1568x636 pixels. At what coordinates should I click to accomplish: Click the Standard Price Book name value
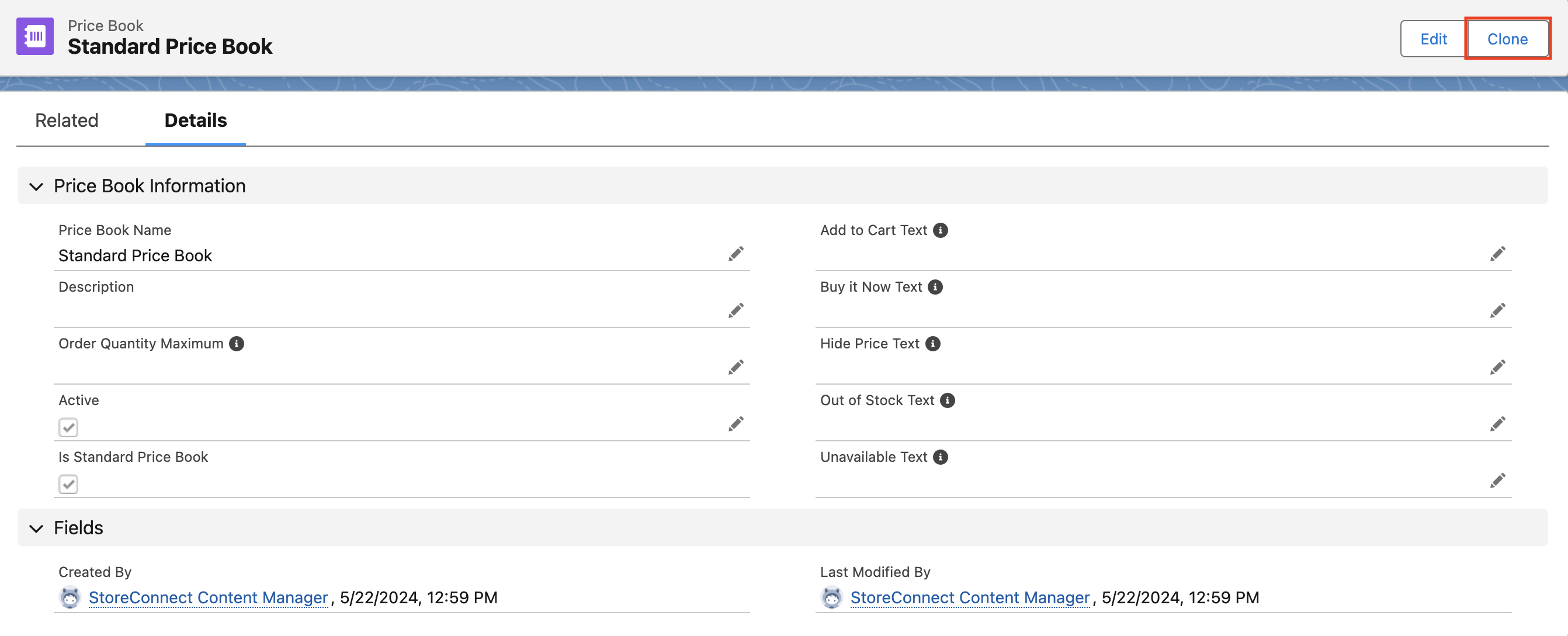135,255
